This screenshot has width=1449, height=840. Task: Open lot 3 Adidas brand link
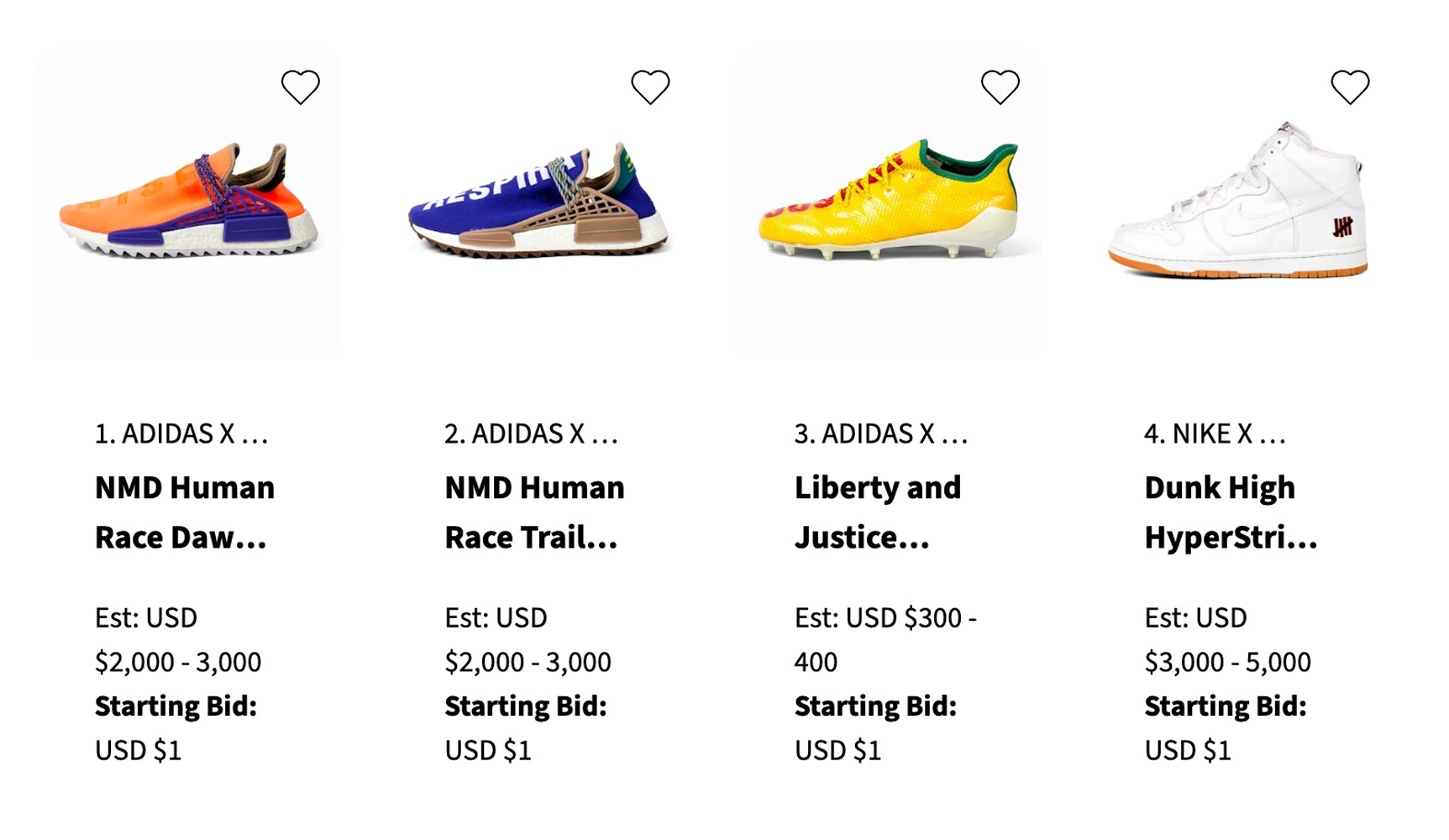[881, 433]
